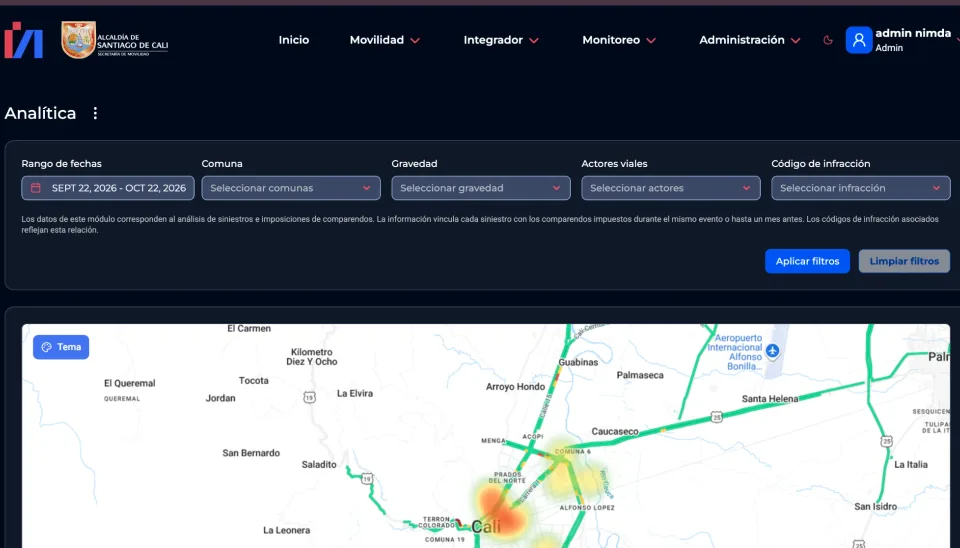Click the La Leonera map label
Image resolution: width=960 pixels, height=548 pixels.
(x=287, y=530)
